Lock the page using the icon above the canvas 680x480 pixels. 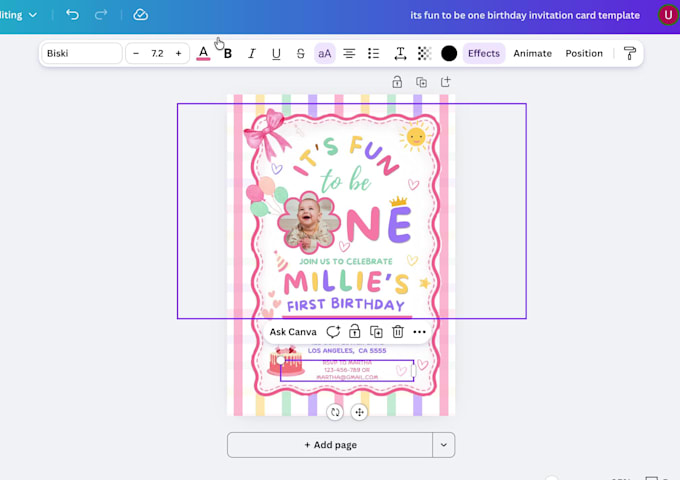tap(397, 82)
